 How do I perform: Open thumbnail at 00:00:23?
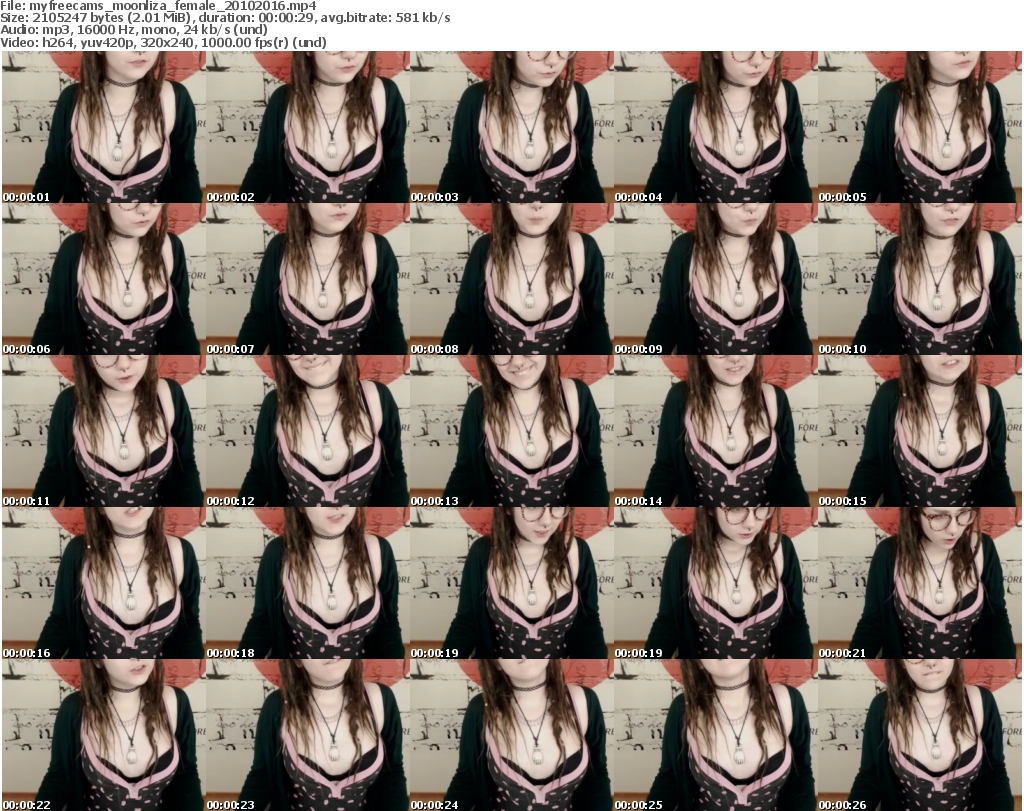point(308,735)
